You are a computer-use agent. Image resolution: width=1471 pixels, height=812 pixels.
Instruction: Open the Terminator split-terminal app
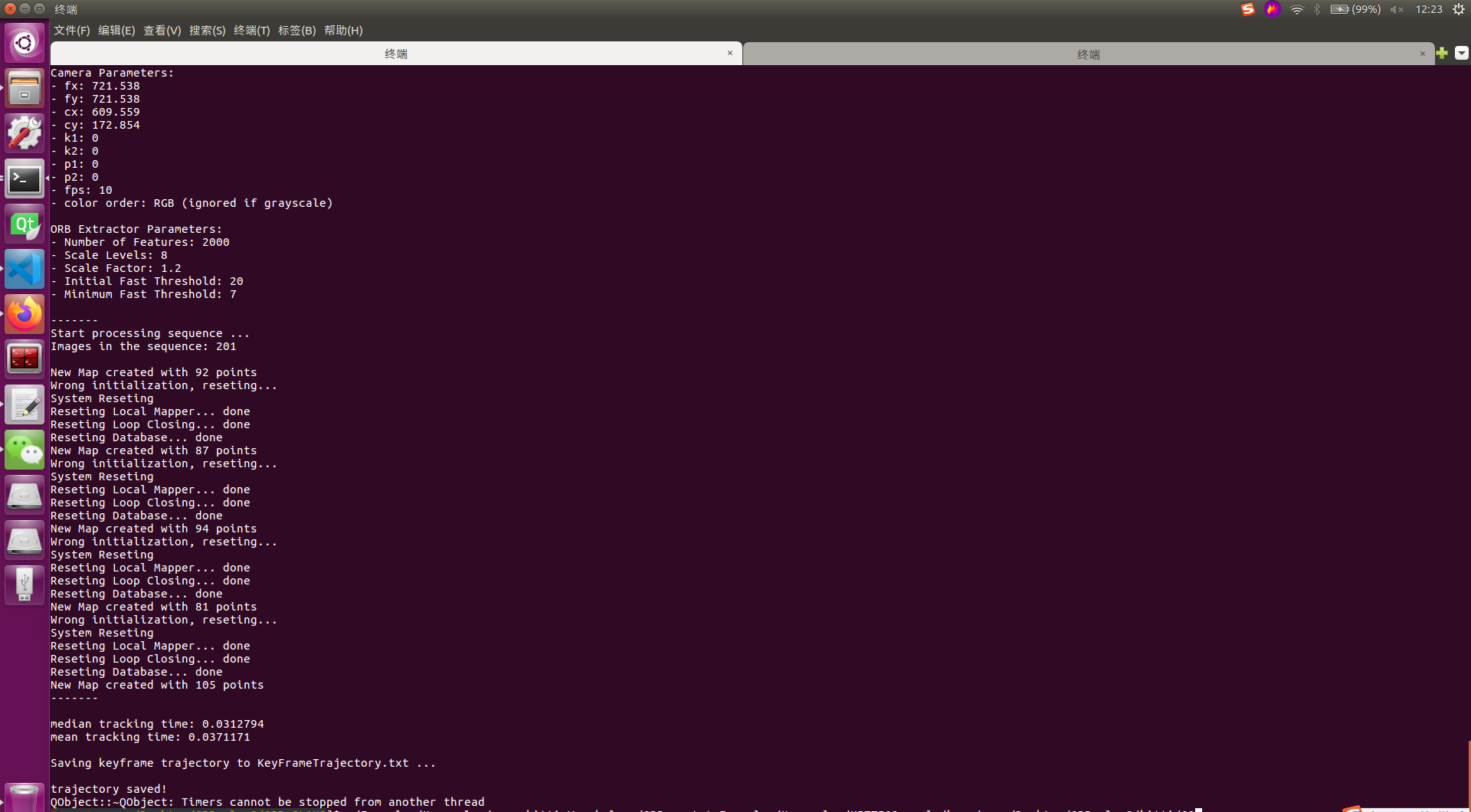[25, 359]
